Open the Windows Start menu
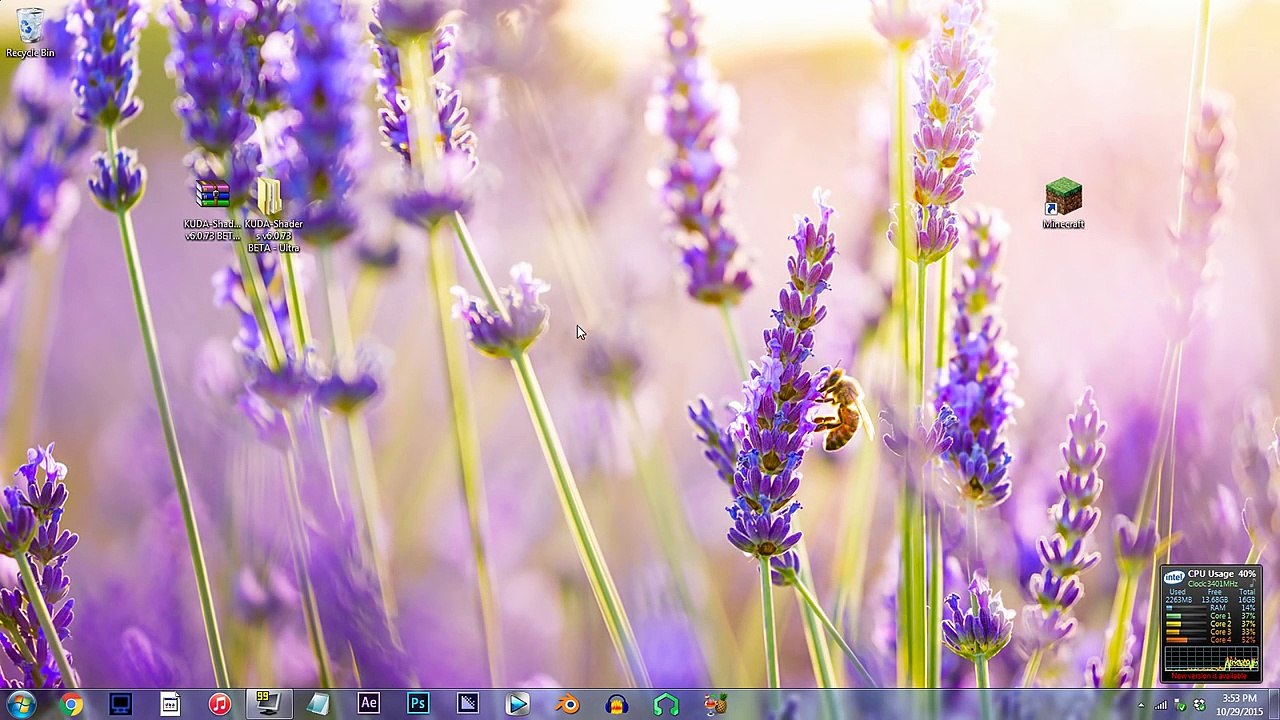The image size is (1280, 720). 21,704
